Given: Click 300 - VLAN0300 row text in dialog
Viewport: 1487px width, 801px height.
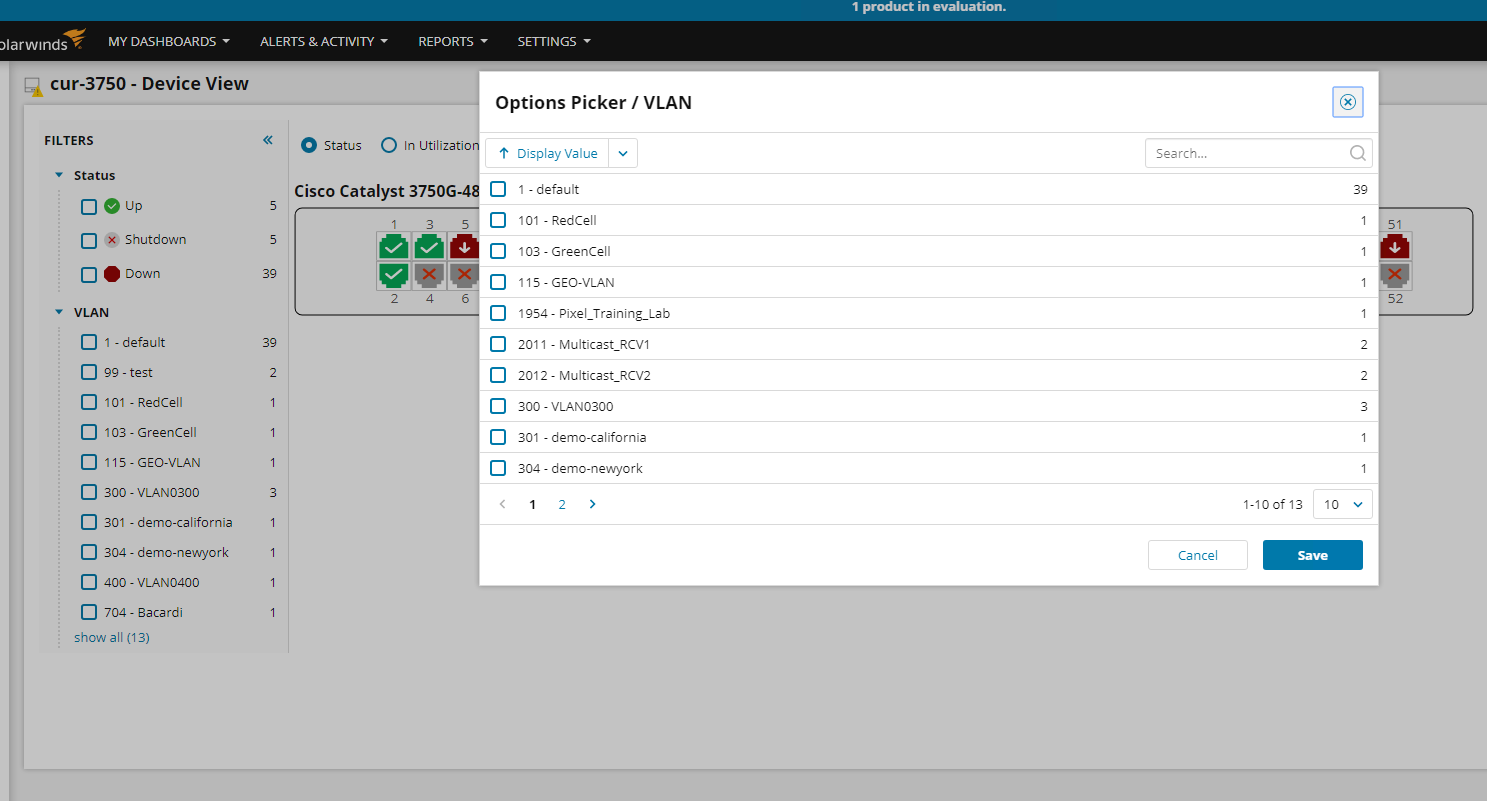Looking at the screenshot, I should 566,406.
